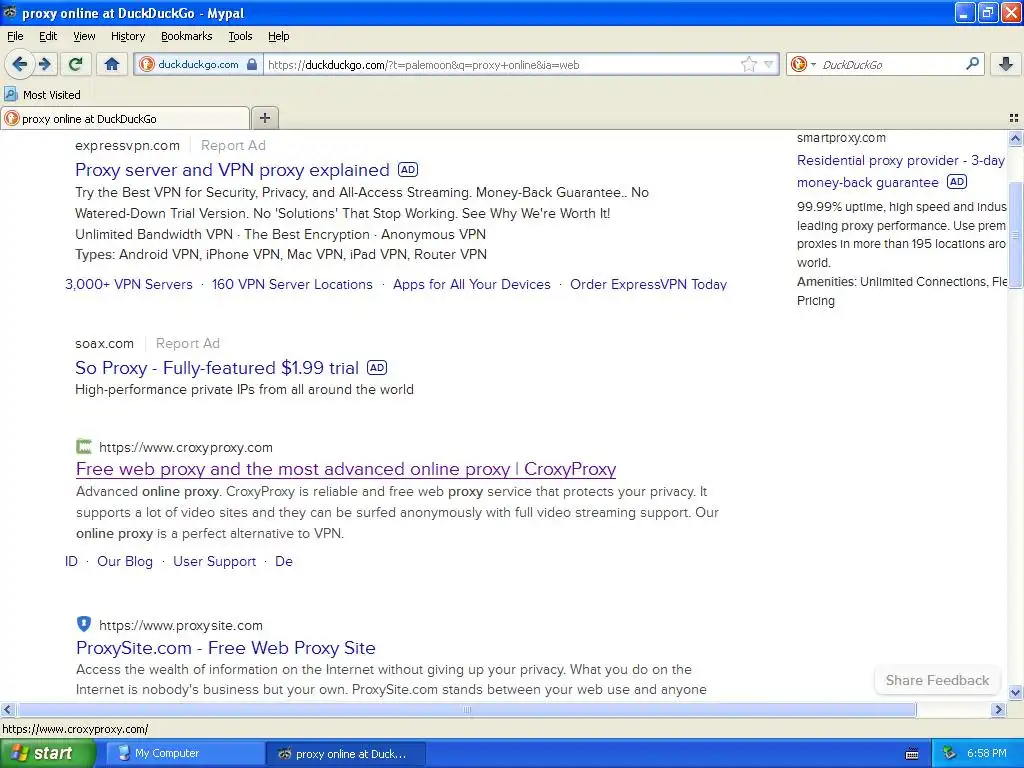Click the 'Order ExpressVPN Today' link

tap(648, 284)
